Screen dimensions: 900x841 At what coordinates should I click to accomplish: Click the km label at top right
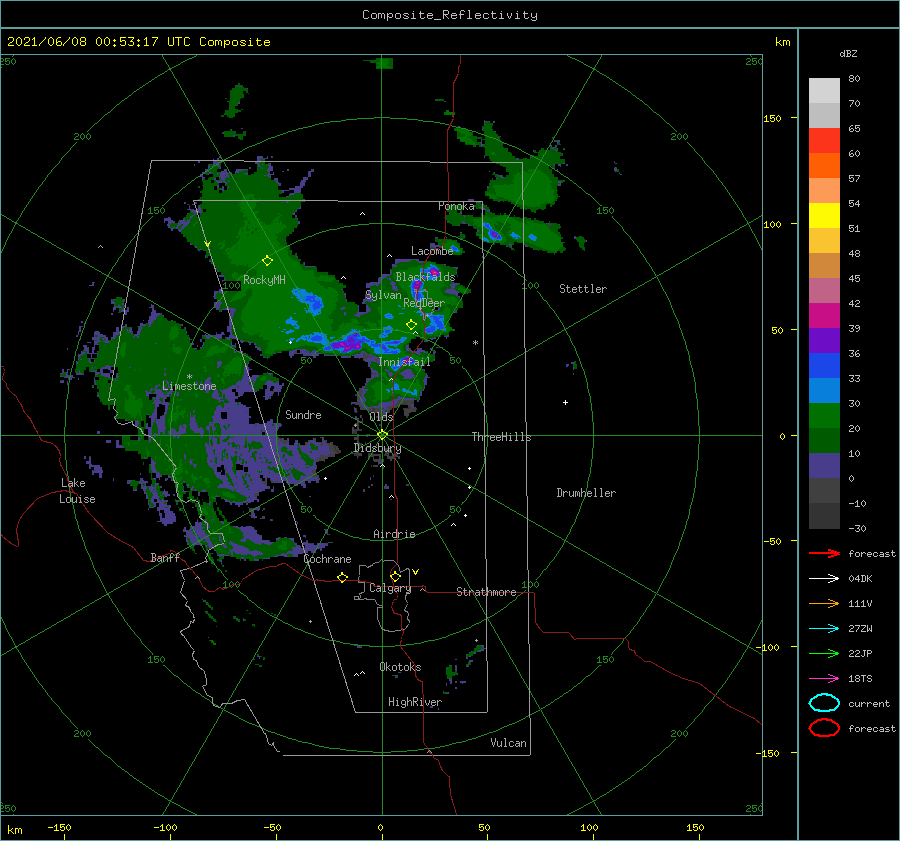782,42
